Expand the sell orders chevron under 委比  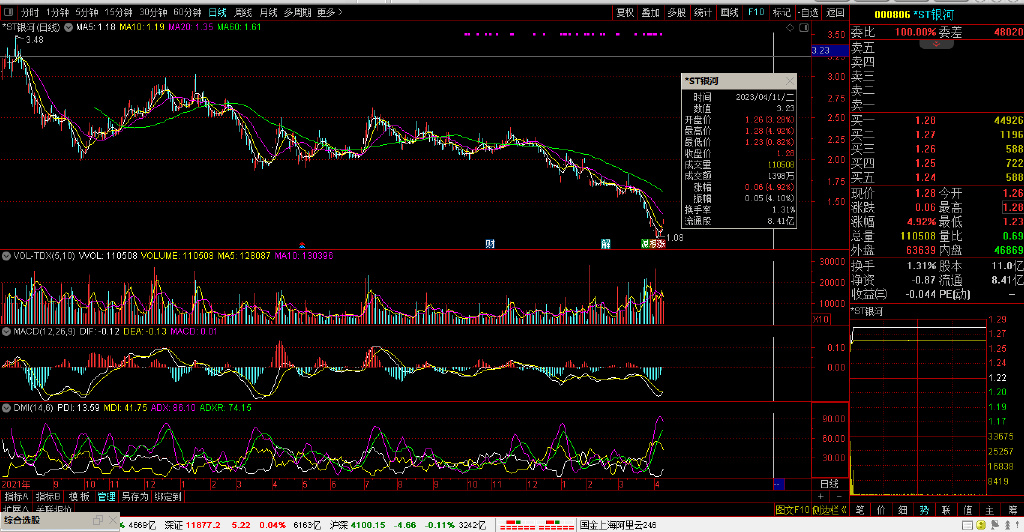coord(936,44)
